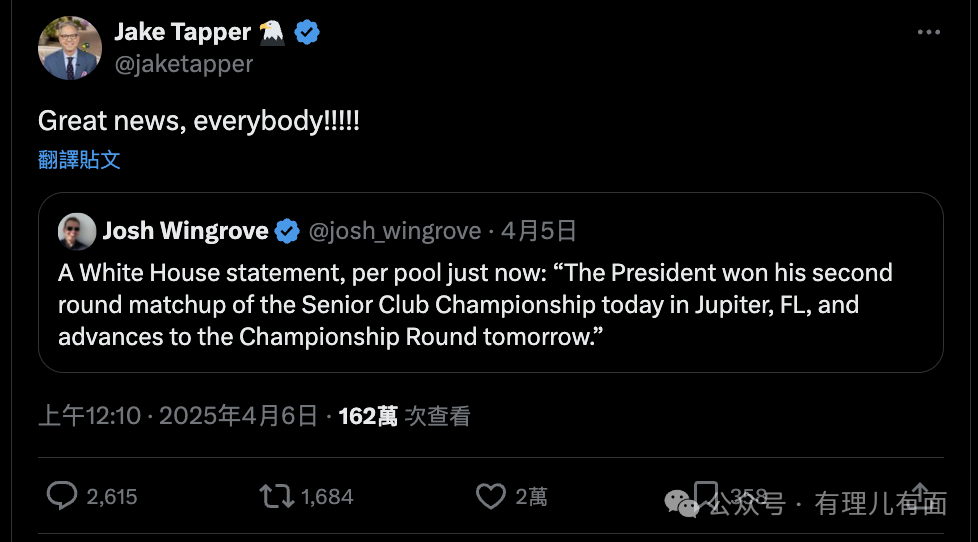This screenshot has height=542, width=978.
Task: Click the reply speech bubble icon
Action: click(x=63, y=495)
